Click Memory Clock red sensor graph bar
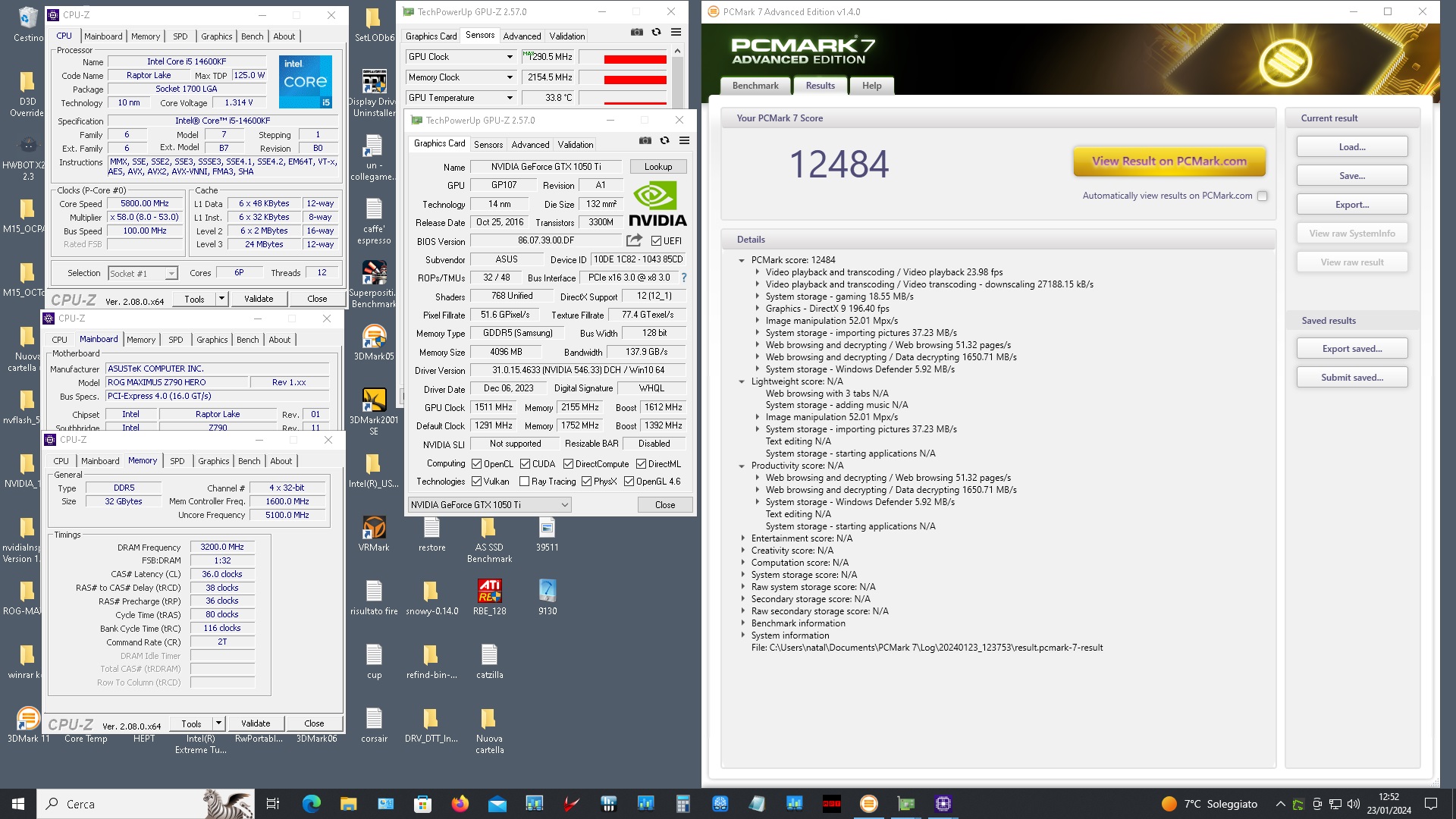 pos(635,80)
